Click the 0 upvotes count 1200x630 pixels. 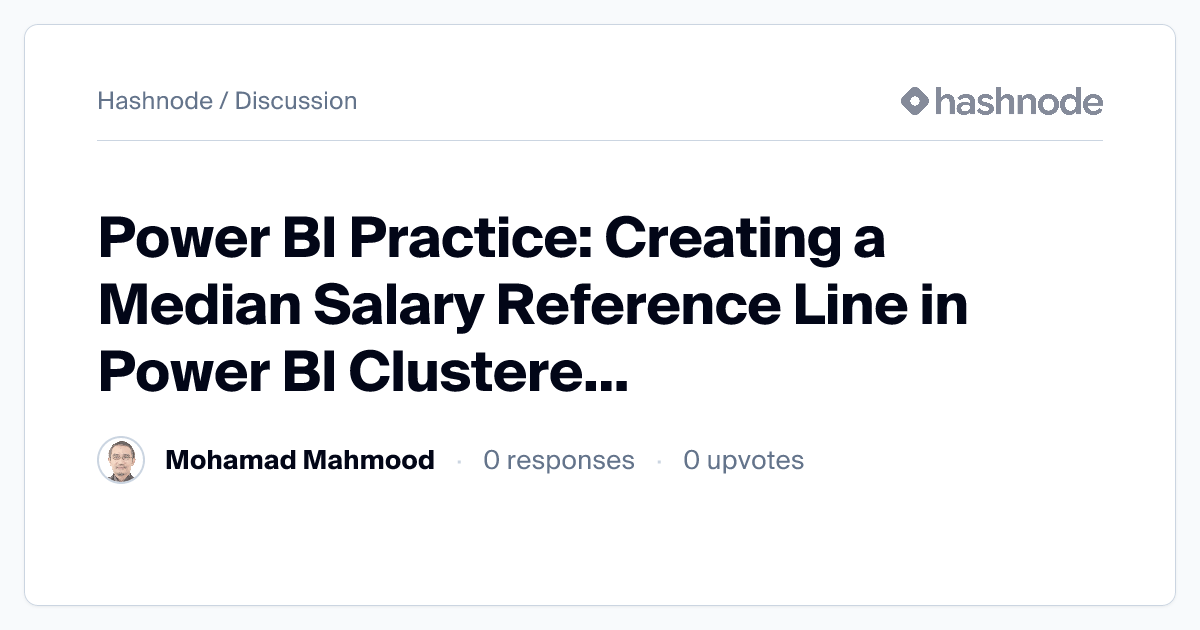(x=743, y=460)
